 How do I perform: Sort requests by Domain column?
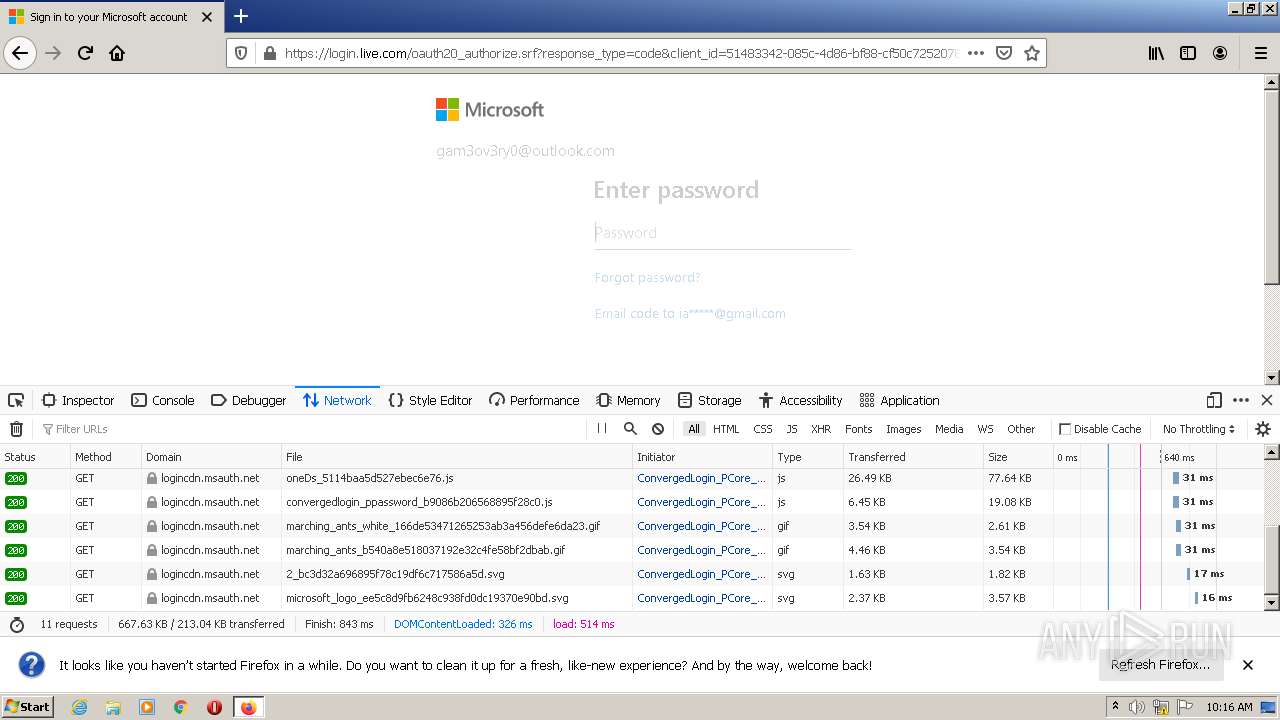212,457
